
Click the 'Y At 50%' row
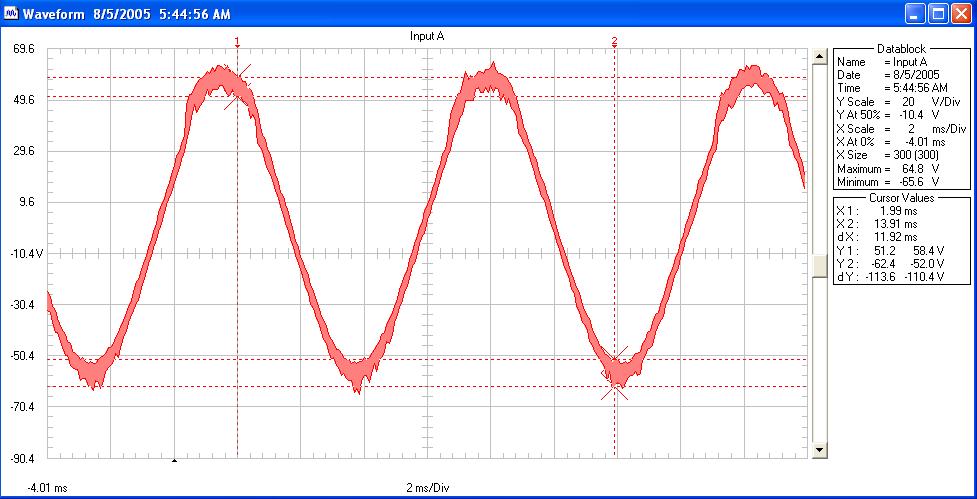click(x=888, y=115)
